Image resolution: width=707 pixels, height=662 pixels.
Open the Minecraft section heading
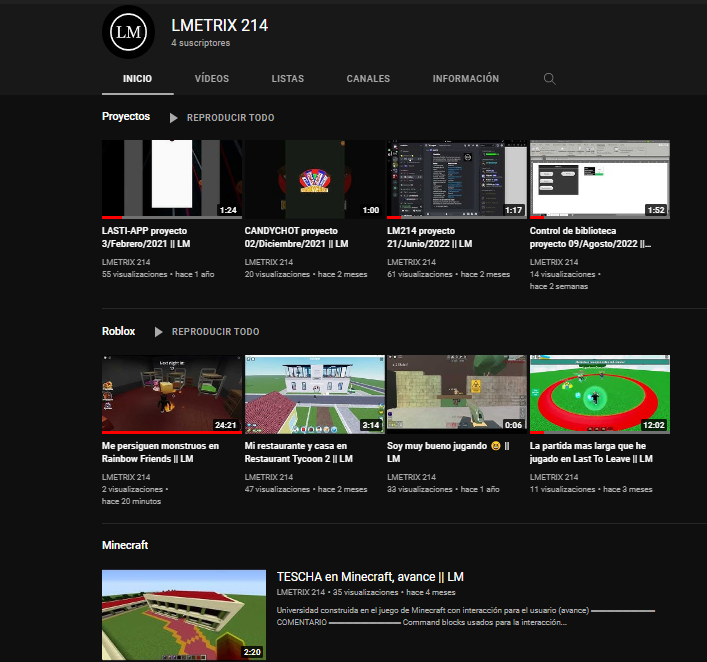(125, 545)
